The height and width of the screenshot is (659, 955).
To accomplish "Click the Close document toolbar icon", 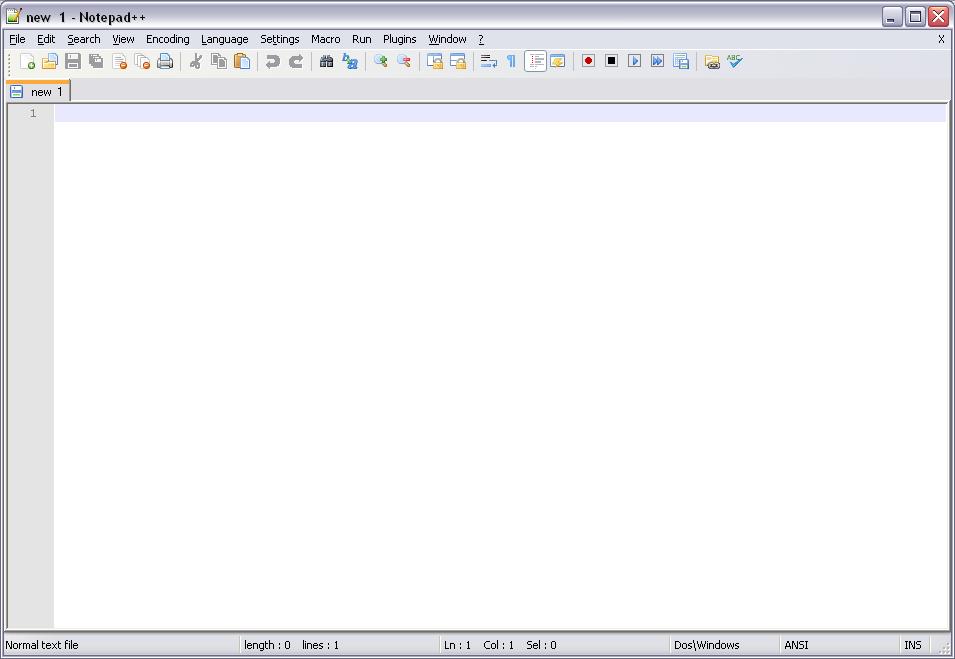I will [x=119, y=61].
